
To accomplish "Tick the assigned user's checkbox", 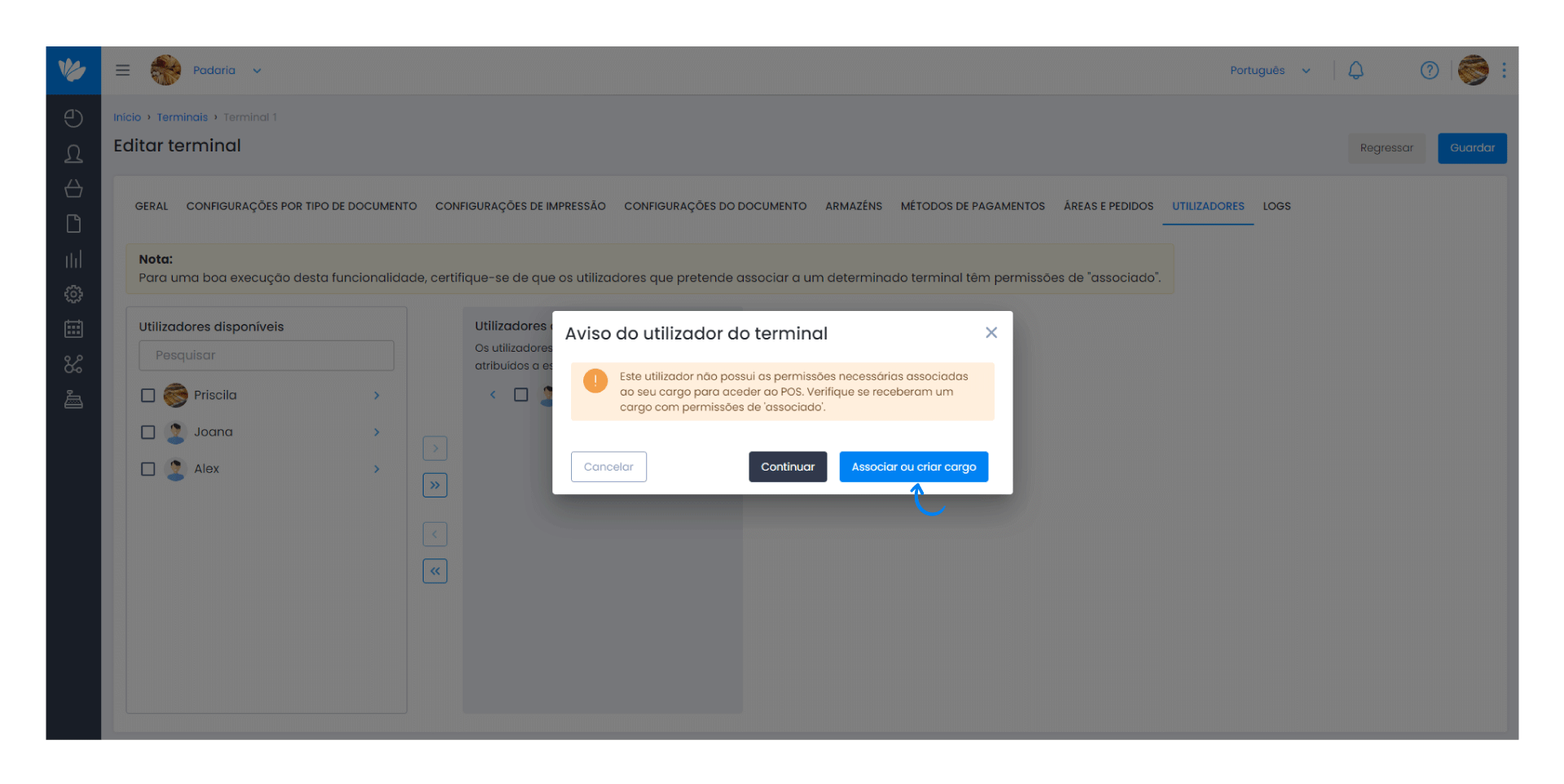I will (521, 395).
